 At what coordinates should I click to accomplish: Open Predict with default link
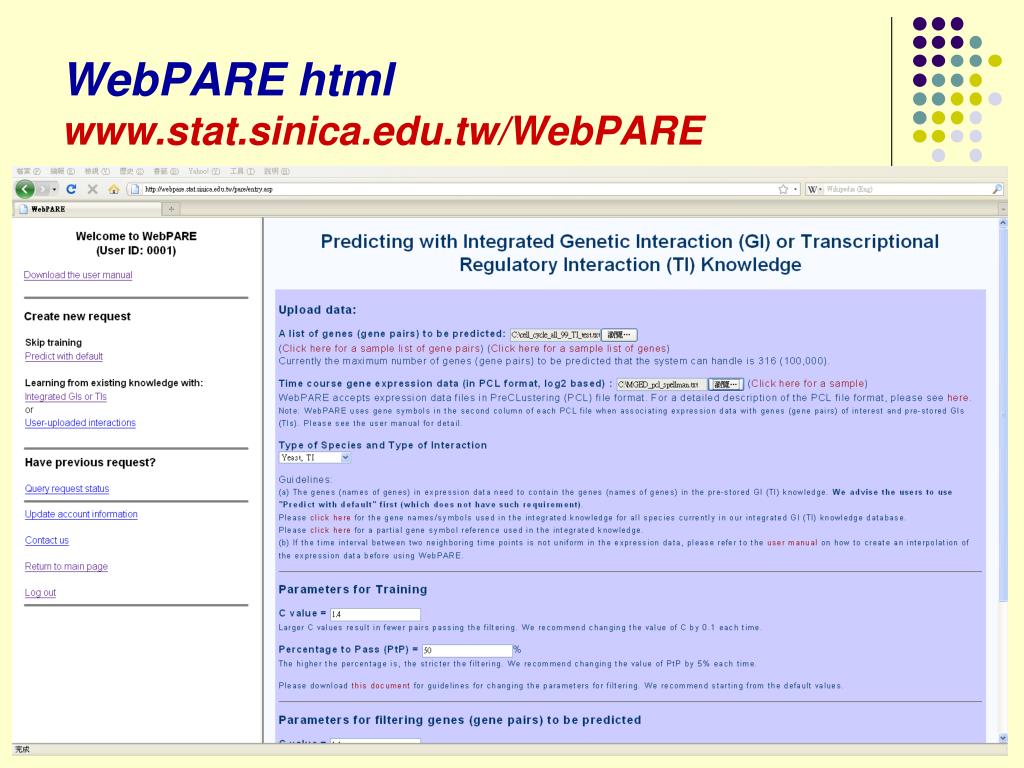[x=63, y=357]
